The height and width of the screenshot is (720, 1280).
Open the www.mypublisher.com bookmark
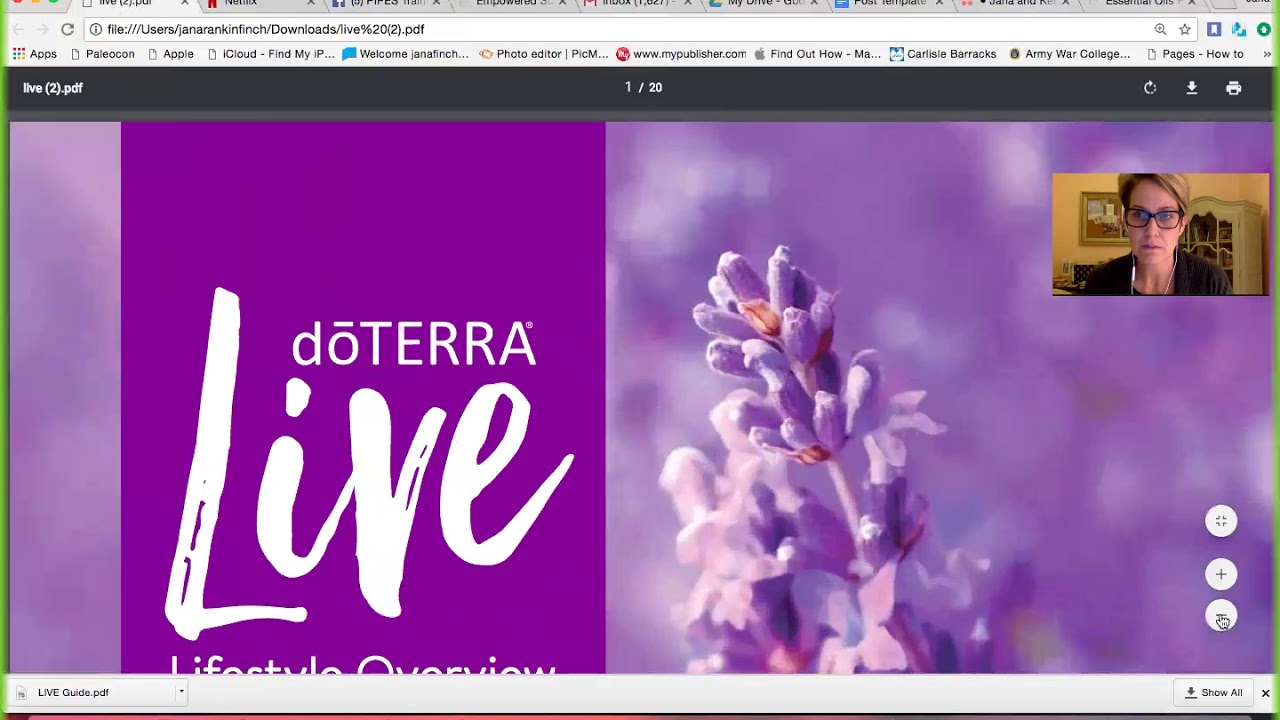[x=681, y=54]
